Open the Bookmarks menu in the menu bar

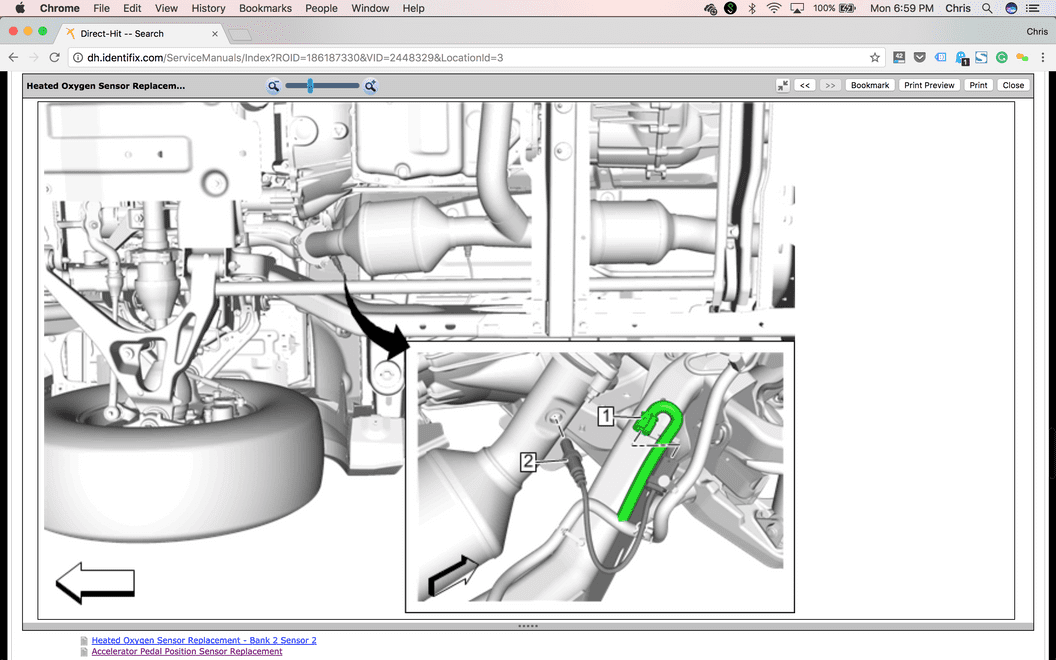[x=265, y=8]
